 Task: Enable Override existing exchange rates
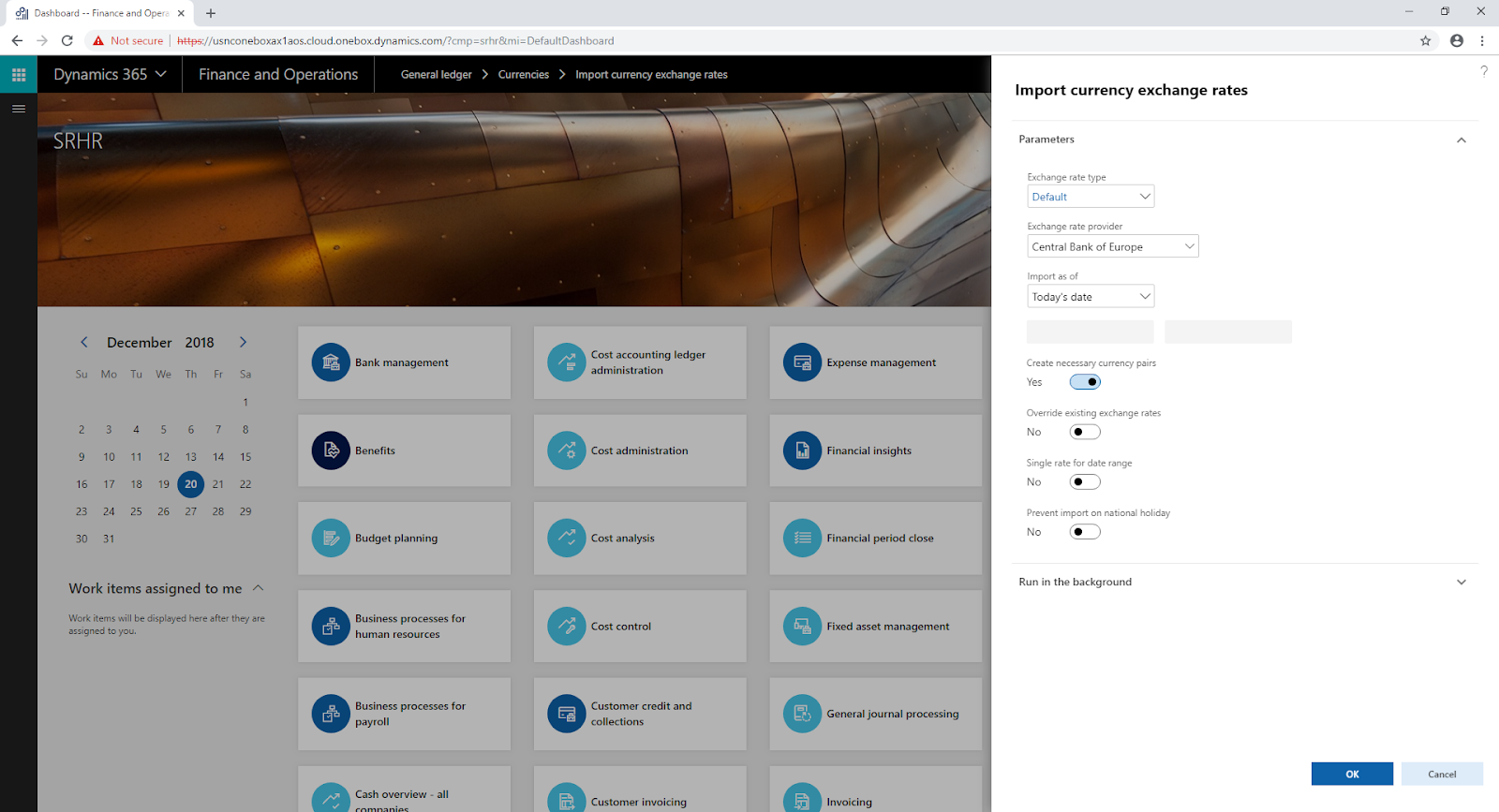coord(1085,432)
